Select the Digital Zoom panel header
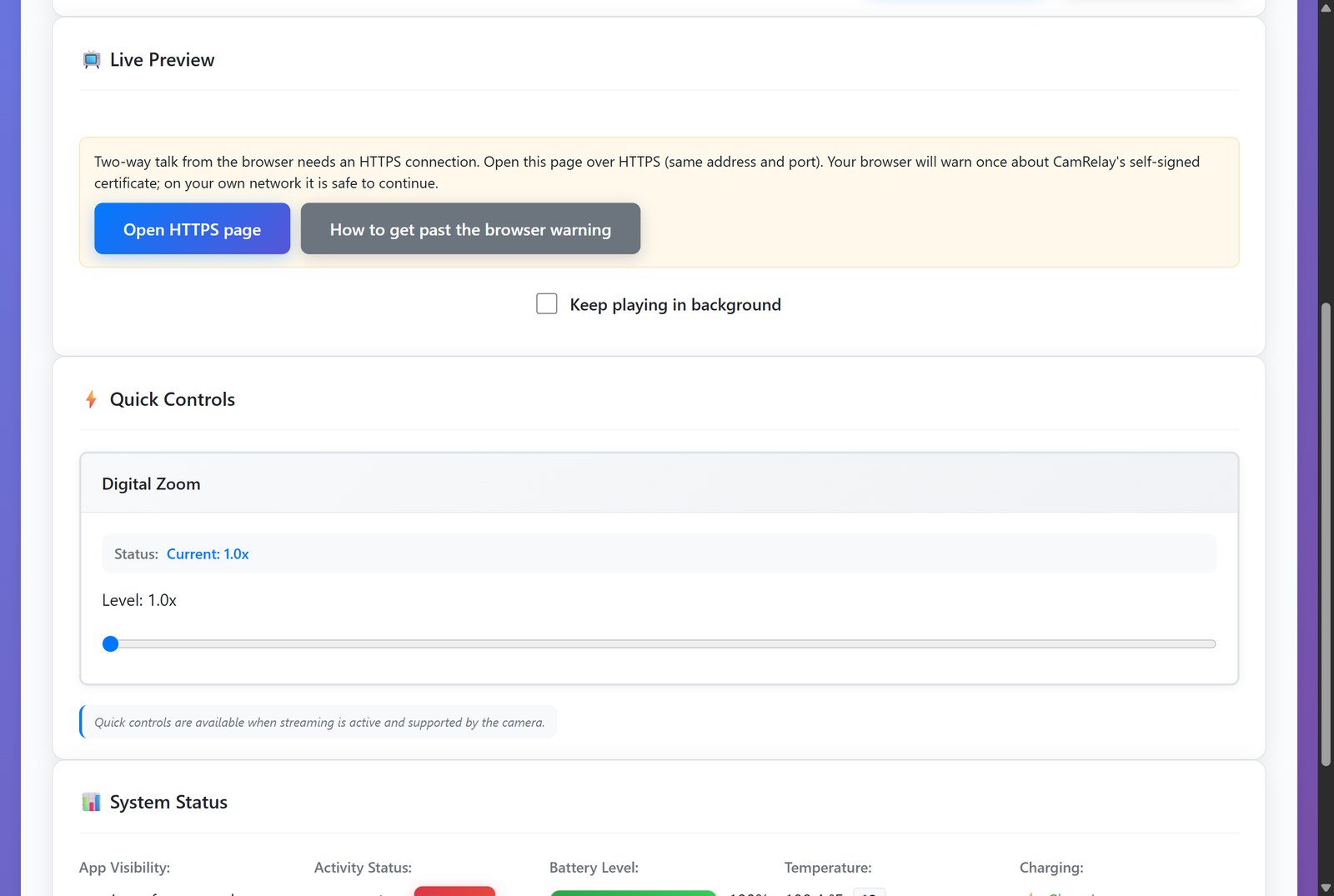Image resolution: width=1334 pixels, height=896 pixels. tap(659, 483)
